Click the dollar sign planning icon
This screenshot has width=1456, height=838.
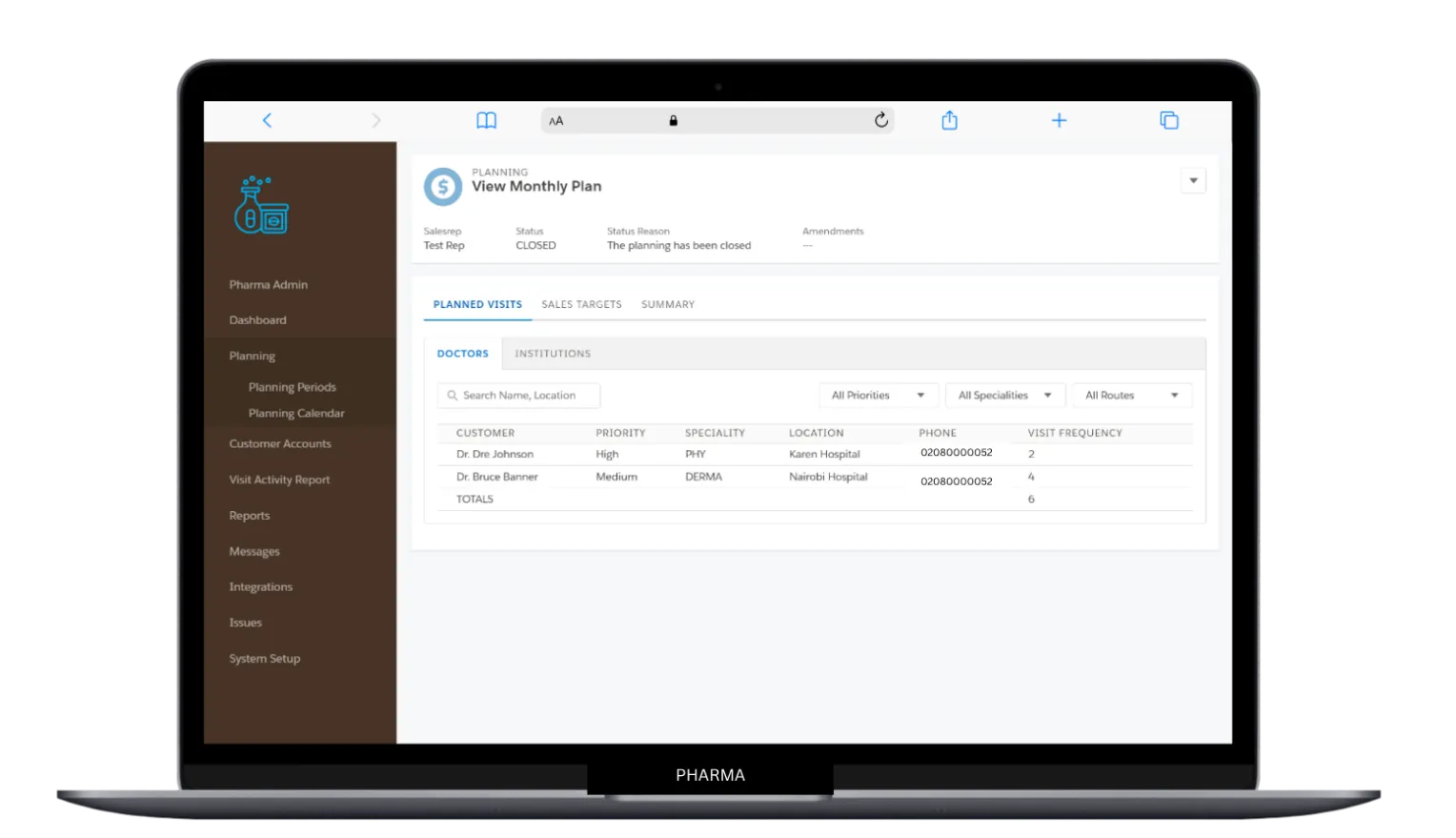[442, 187]
